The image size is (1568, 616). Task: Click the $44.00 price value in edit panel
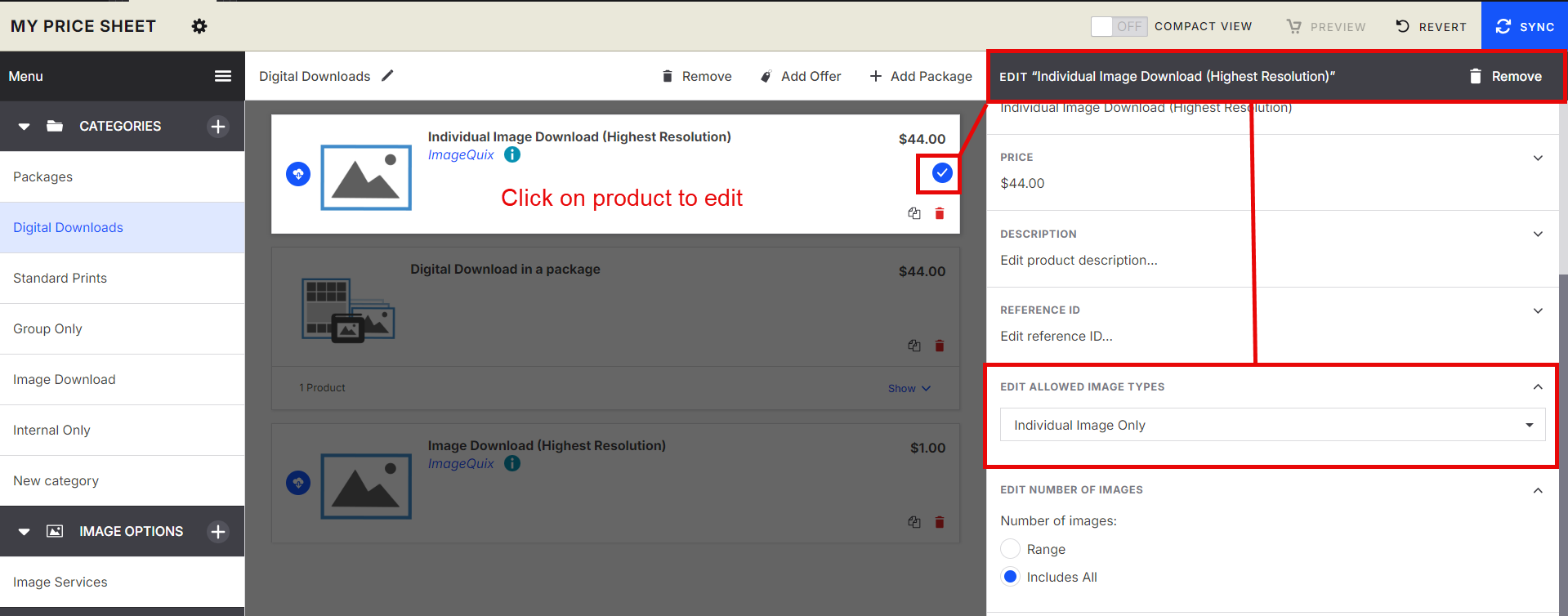[x=1022, y=183]
